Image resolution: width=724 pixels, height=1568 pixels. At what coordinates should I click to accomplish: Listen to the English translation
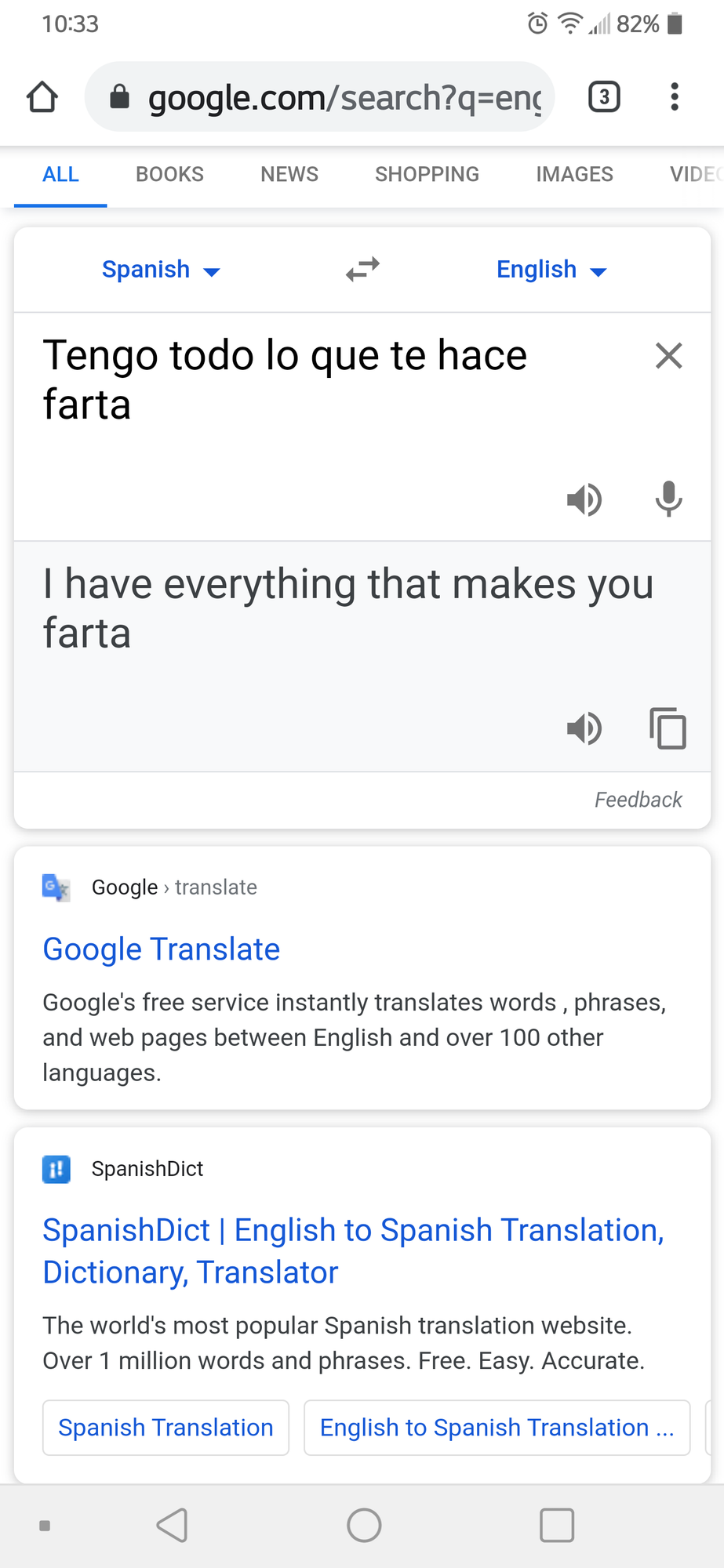pos(584,728)
